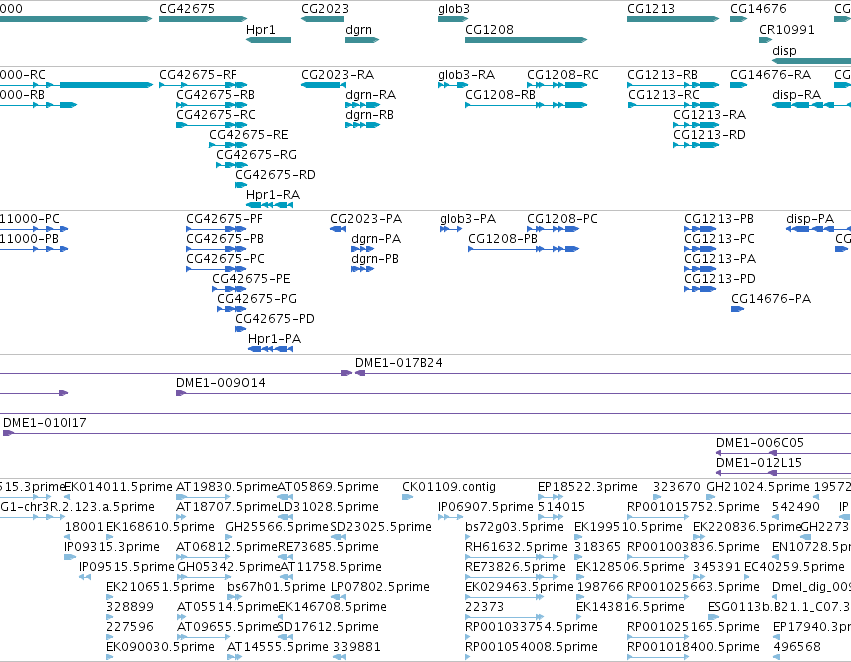Open the CG1213 gene label
Image resolution: width=851 pixels, height=662 pixels.
[x=651, y=9]
